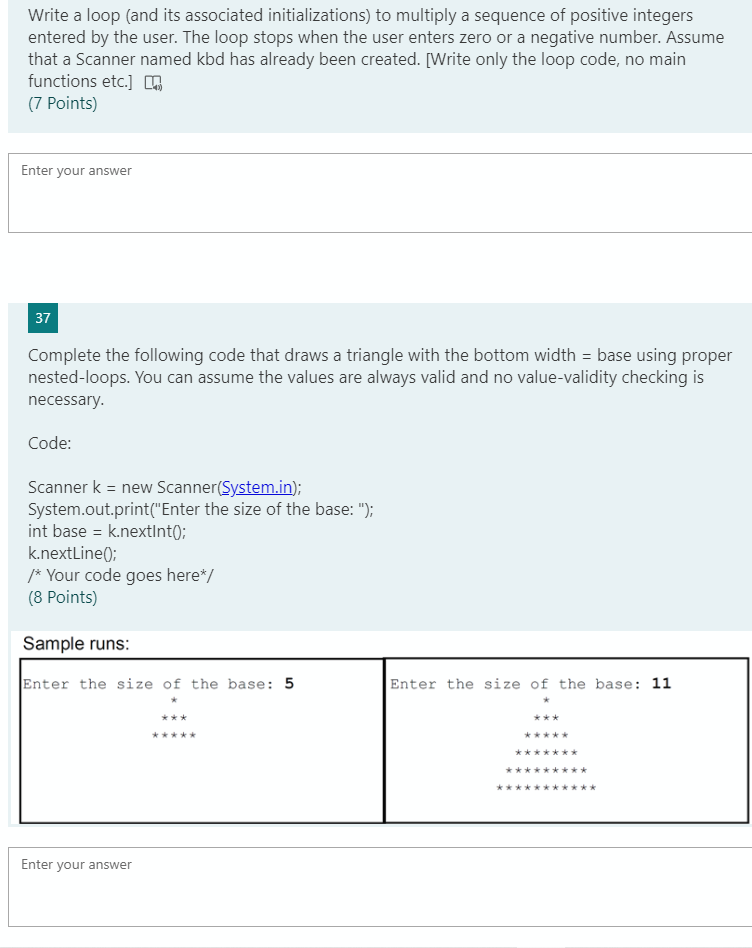Click the teal number indicator above question text
This screenshot has width=752, height=948.
(42, 317)
